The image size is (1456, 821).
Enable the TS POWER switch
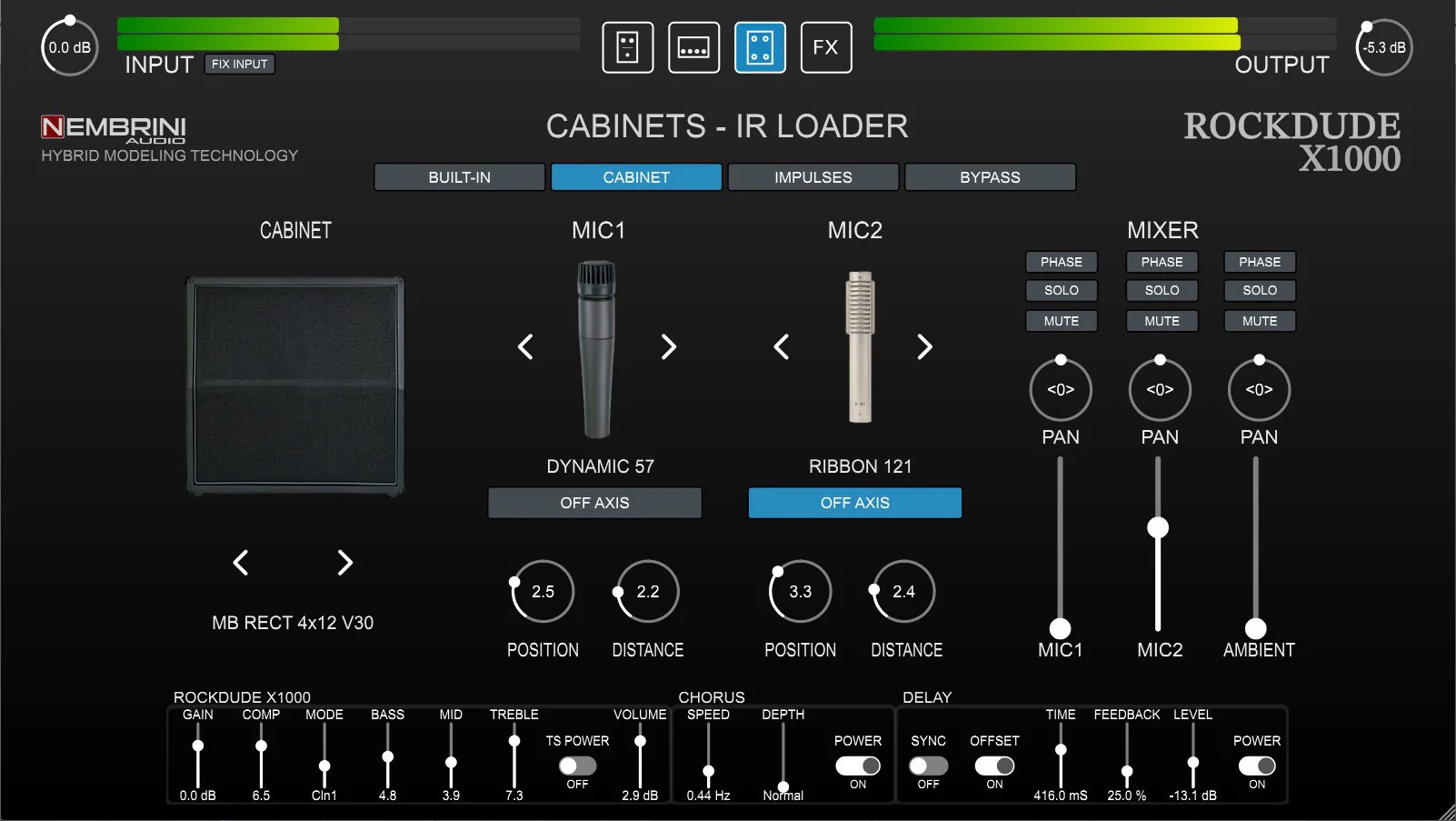pyautogui.click(x=577, y=766)
